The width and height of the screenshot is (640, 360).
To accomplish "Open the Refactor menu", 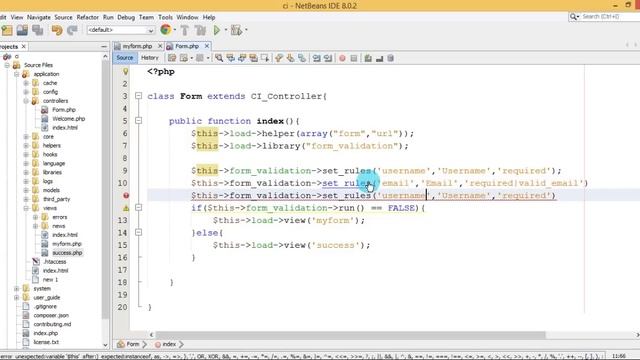I will coord(87,17).
